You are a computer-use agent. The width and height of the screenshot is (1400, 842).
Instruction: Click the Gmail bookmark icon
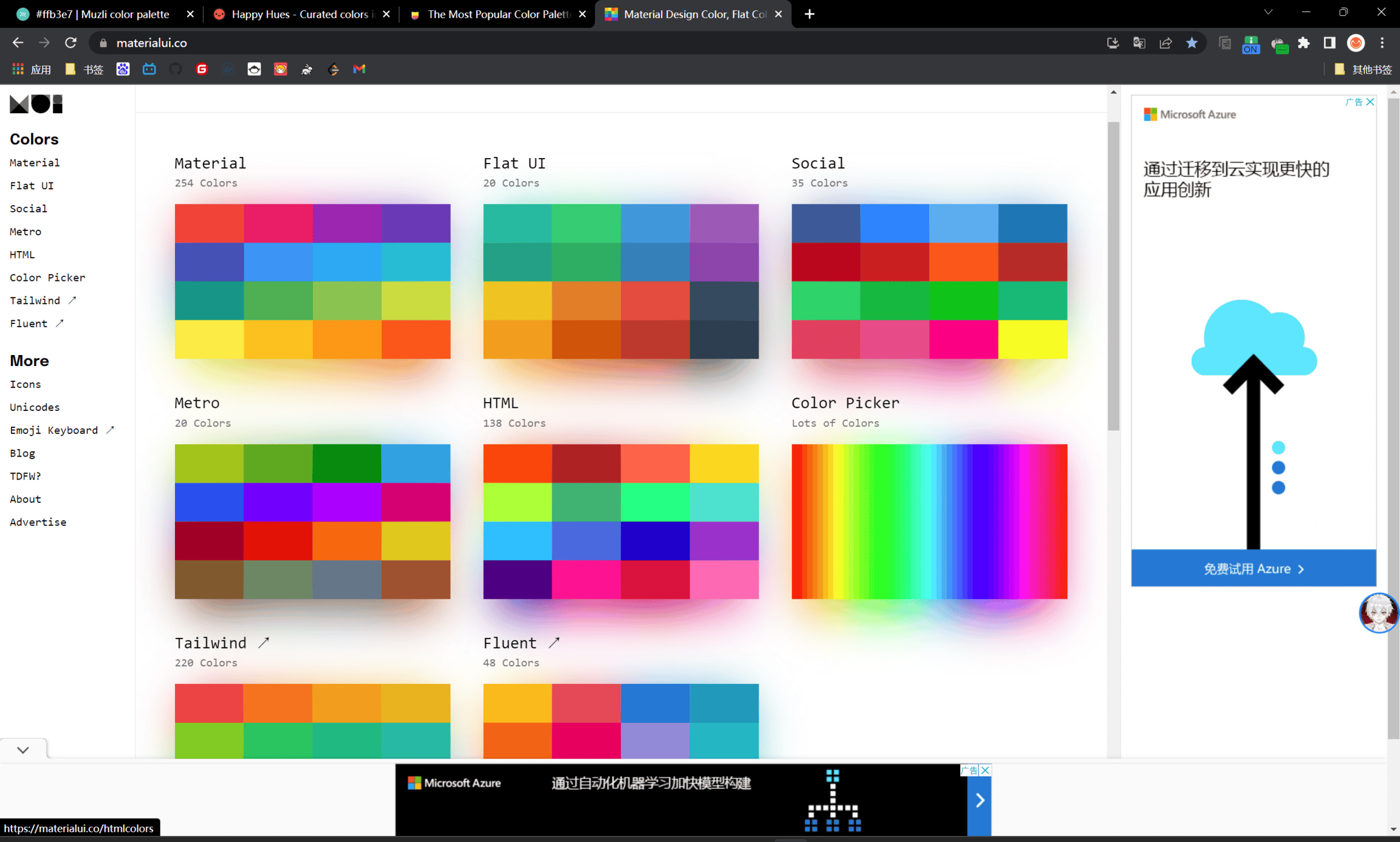click(x=359, y=69)
